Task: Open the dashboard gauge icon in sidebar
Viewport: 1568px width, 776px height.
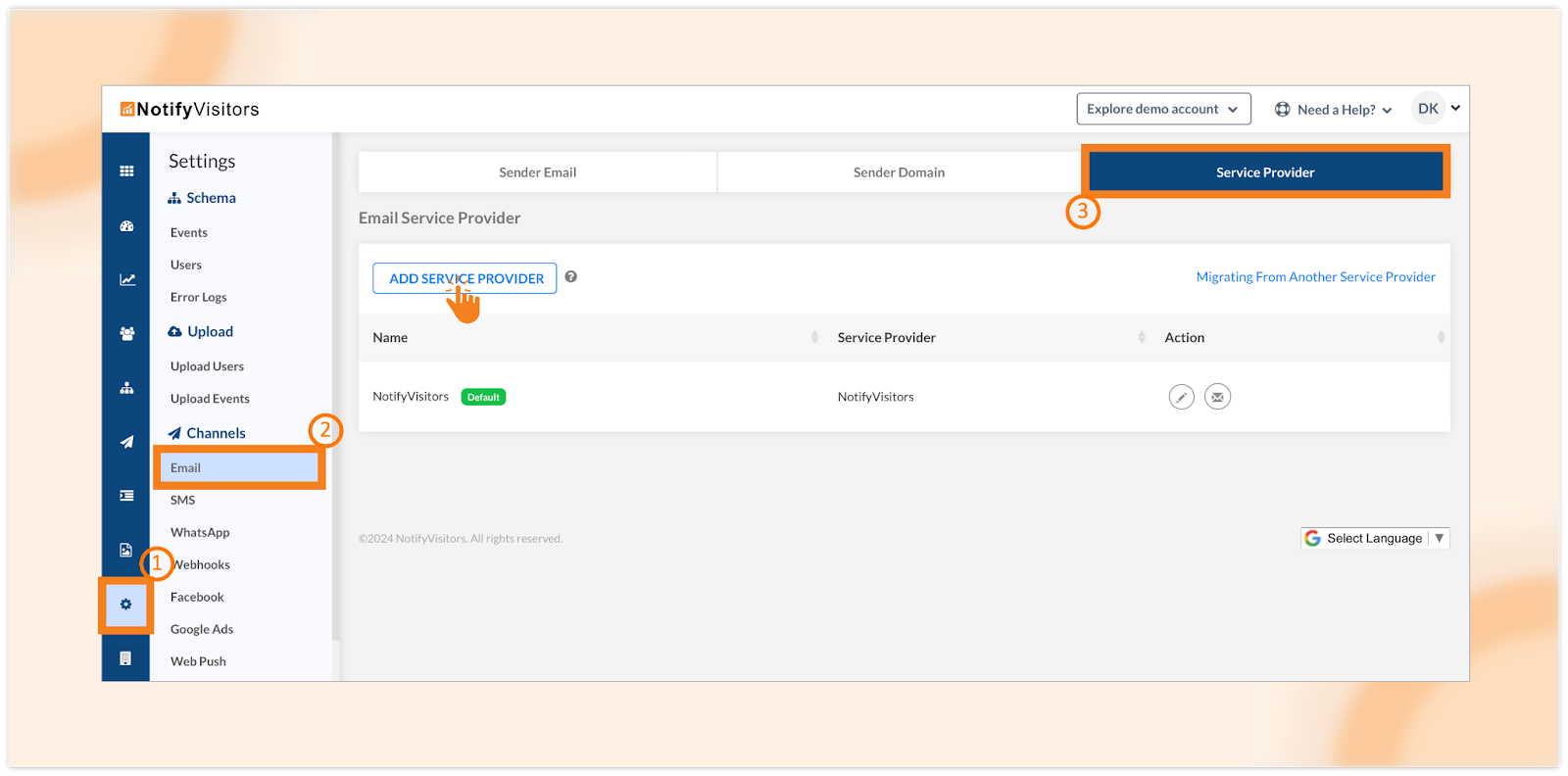Action: click(x=126, y=226)
